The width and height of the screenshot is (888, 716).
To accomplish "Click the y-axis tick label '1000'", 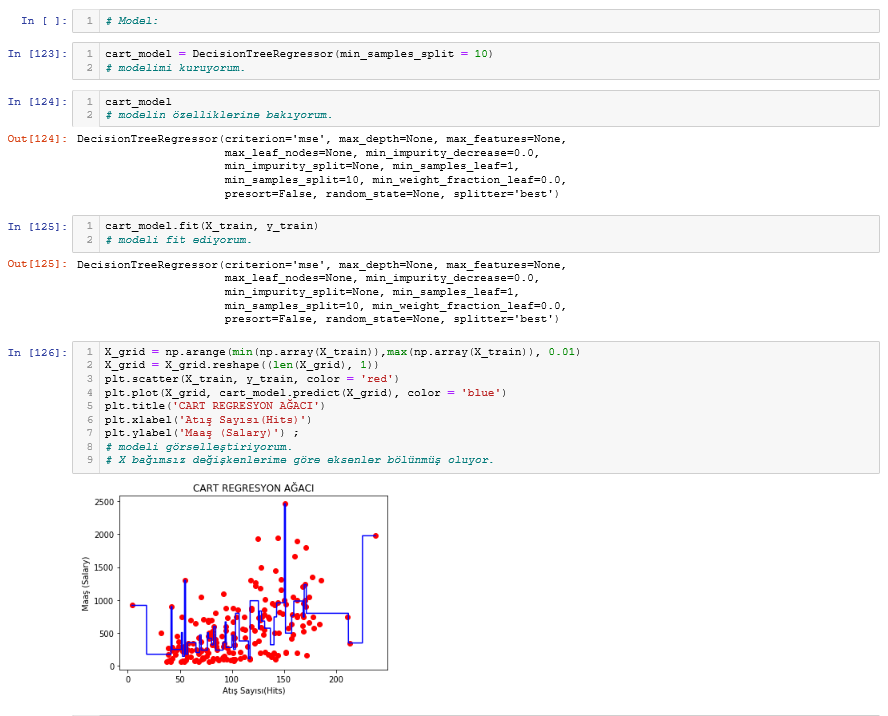I will click(x=104, y=602).
